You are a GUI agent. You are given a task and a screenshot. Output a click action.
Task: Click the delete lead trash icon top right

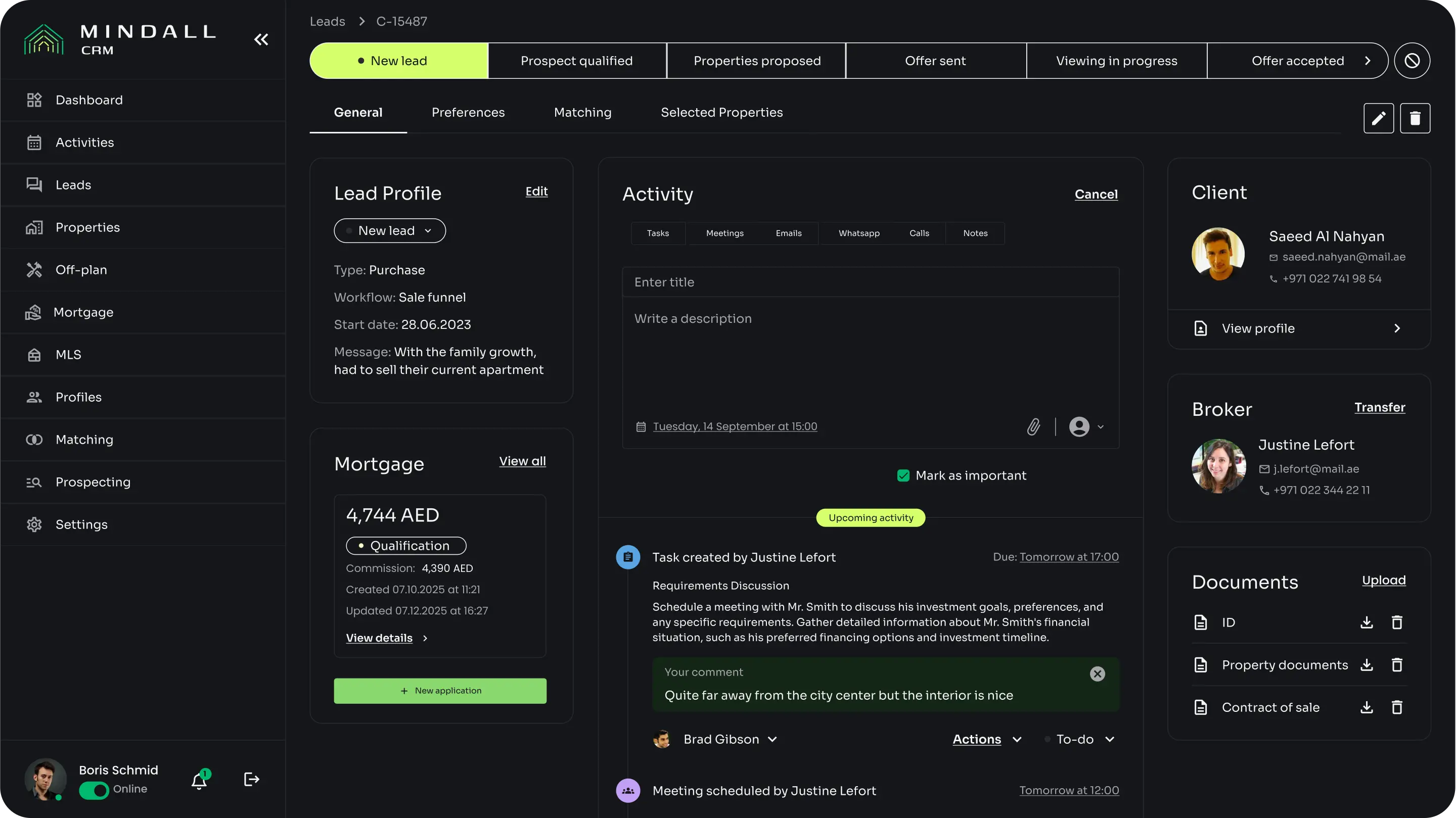(x=1416, y=118)
